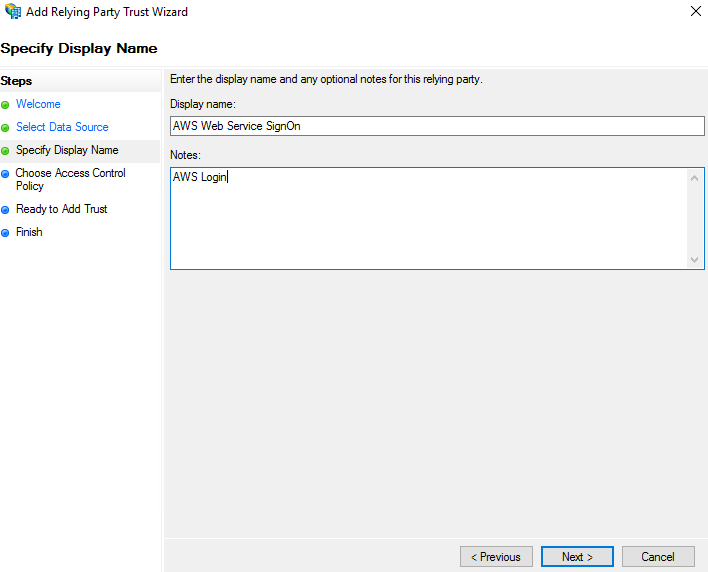
Task: Select the Finish step label
Action: coord(29,232)
